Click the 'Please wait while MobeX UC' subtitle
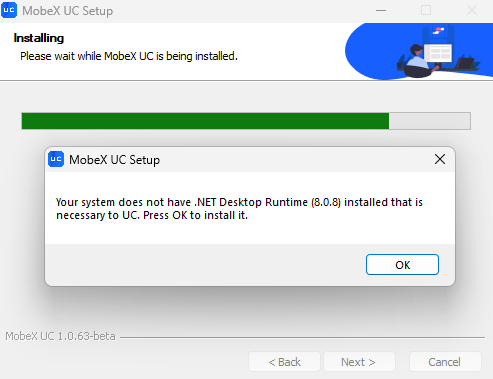Viewport: 493px width, 379px height. (129, 56)
